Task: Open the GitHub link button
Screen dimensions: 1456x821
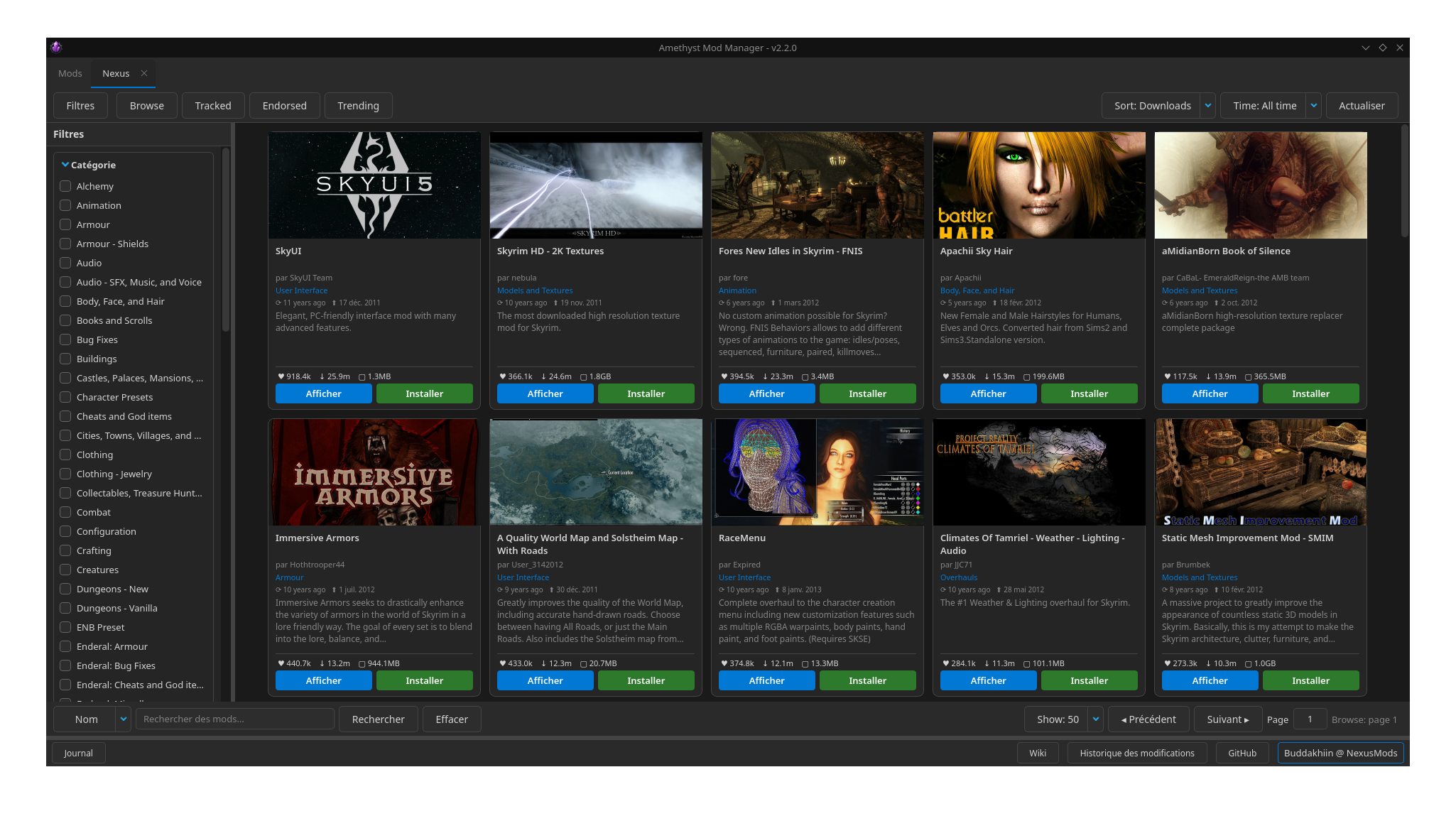Action: [x=1242, y=753]
